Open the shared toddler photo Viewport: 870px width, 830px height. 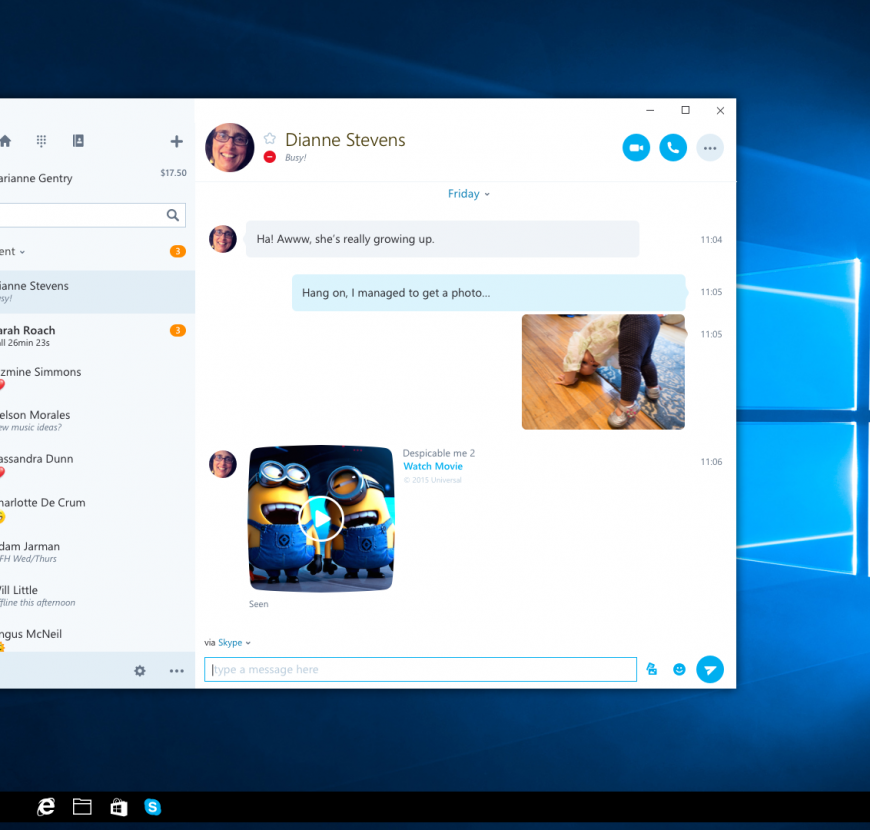[603, 372]
